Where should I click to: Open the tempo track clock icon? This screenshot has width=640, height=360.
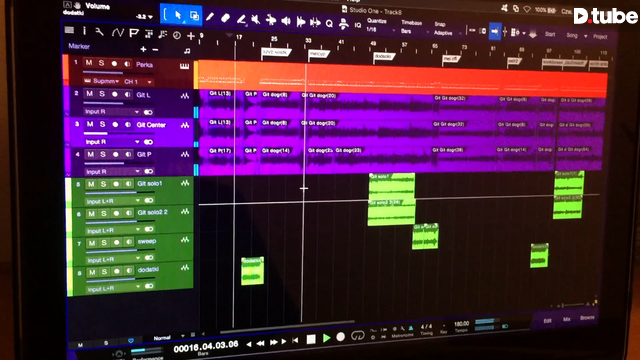click(x=177, y=36)
